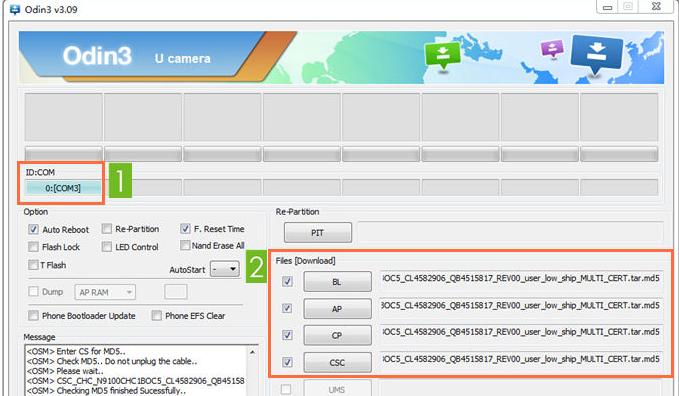Click log line 'Enter CS for MD5..'

tap(76, 351)
